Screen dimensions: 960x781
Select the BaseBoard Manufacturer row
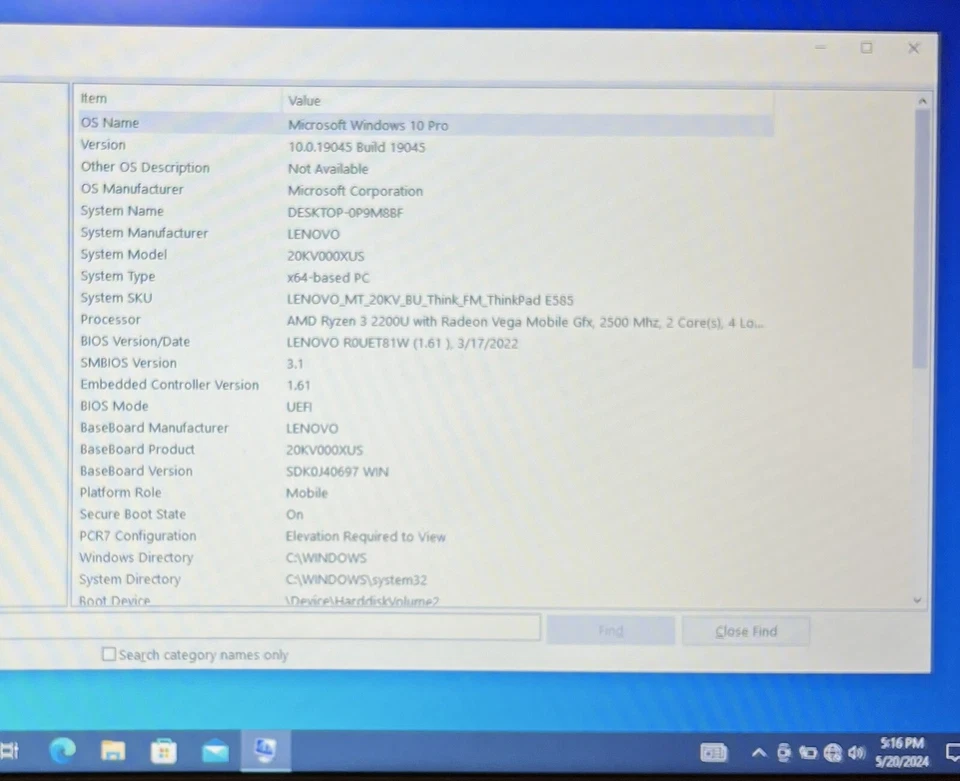pyautogui.click(x=426, y=428)
